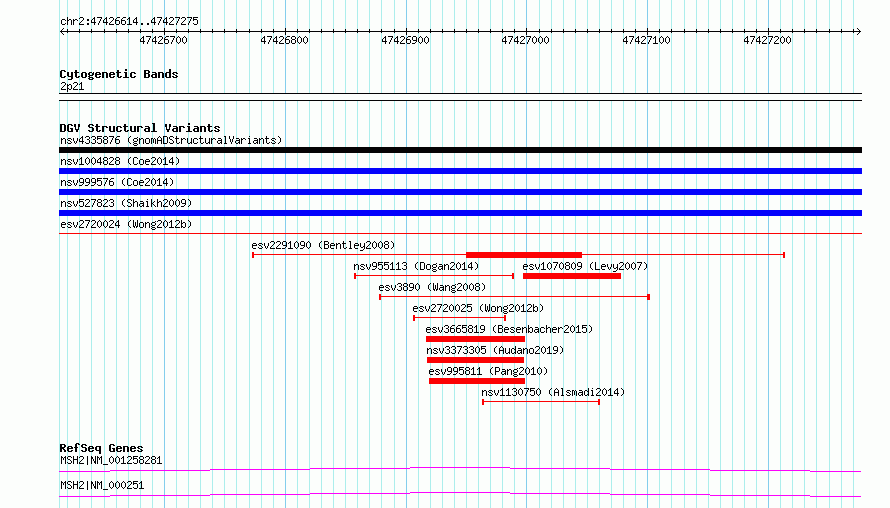Open nsv1004828 (Coe2014) variant label
Image resolution: width=890 pixels, height=508 pixels.
(120, 161)
